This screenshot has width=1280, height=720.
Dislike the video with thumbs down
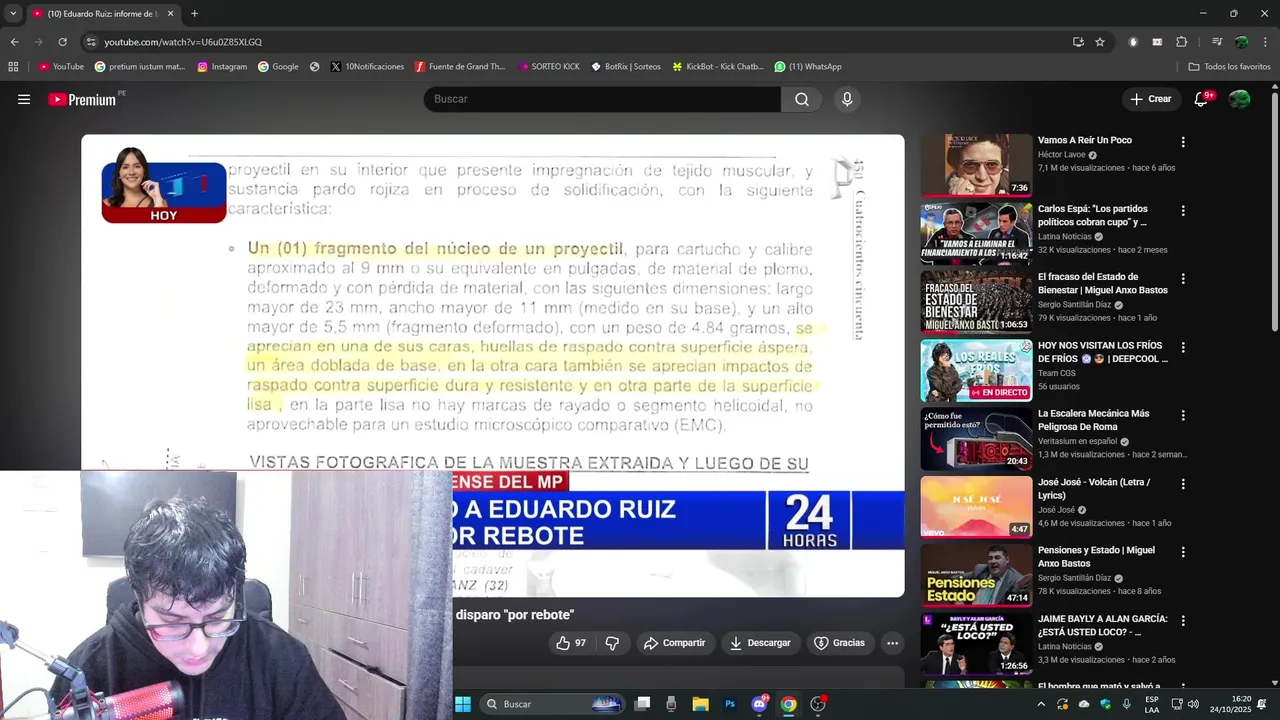point(612,643)
